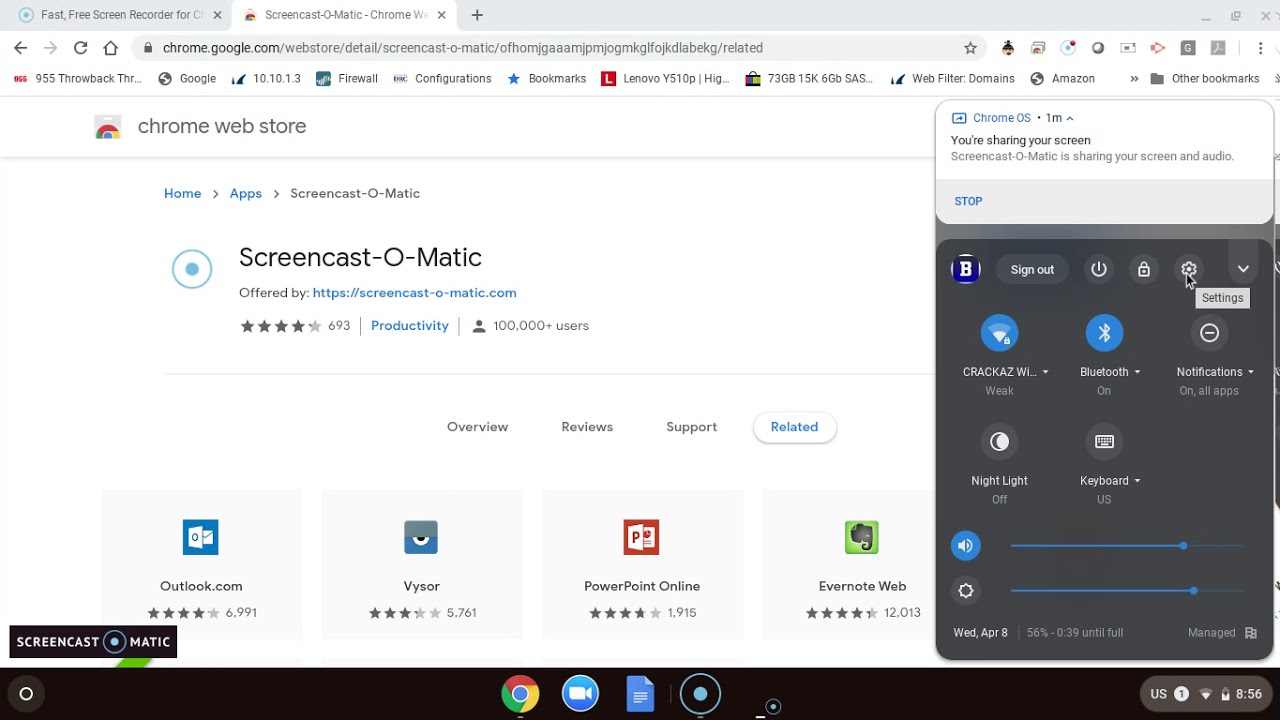Reload the current page
This screenshot has width=1280, height=720.
tap(80, 48)
